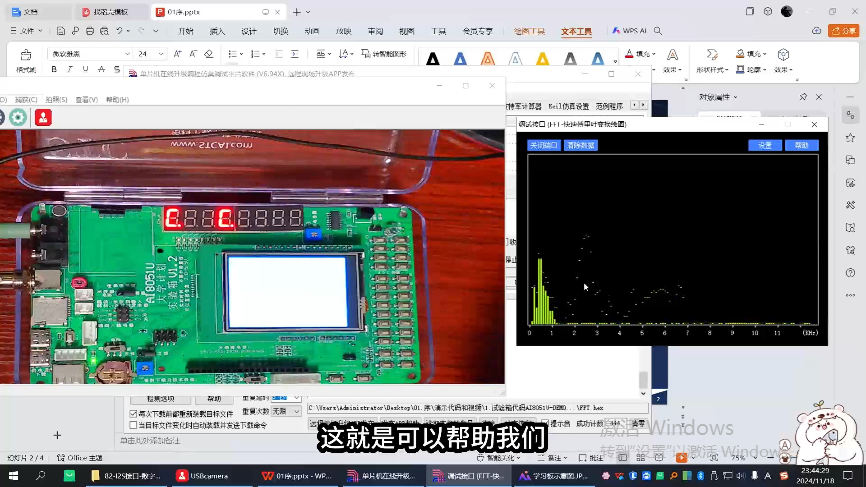Click the taskbar search icon
The image size is (866, 487).
(40, 475)
